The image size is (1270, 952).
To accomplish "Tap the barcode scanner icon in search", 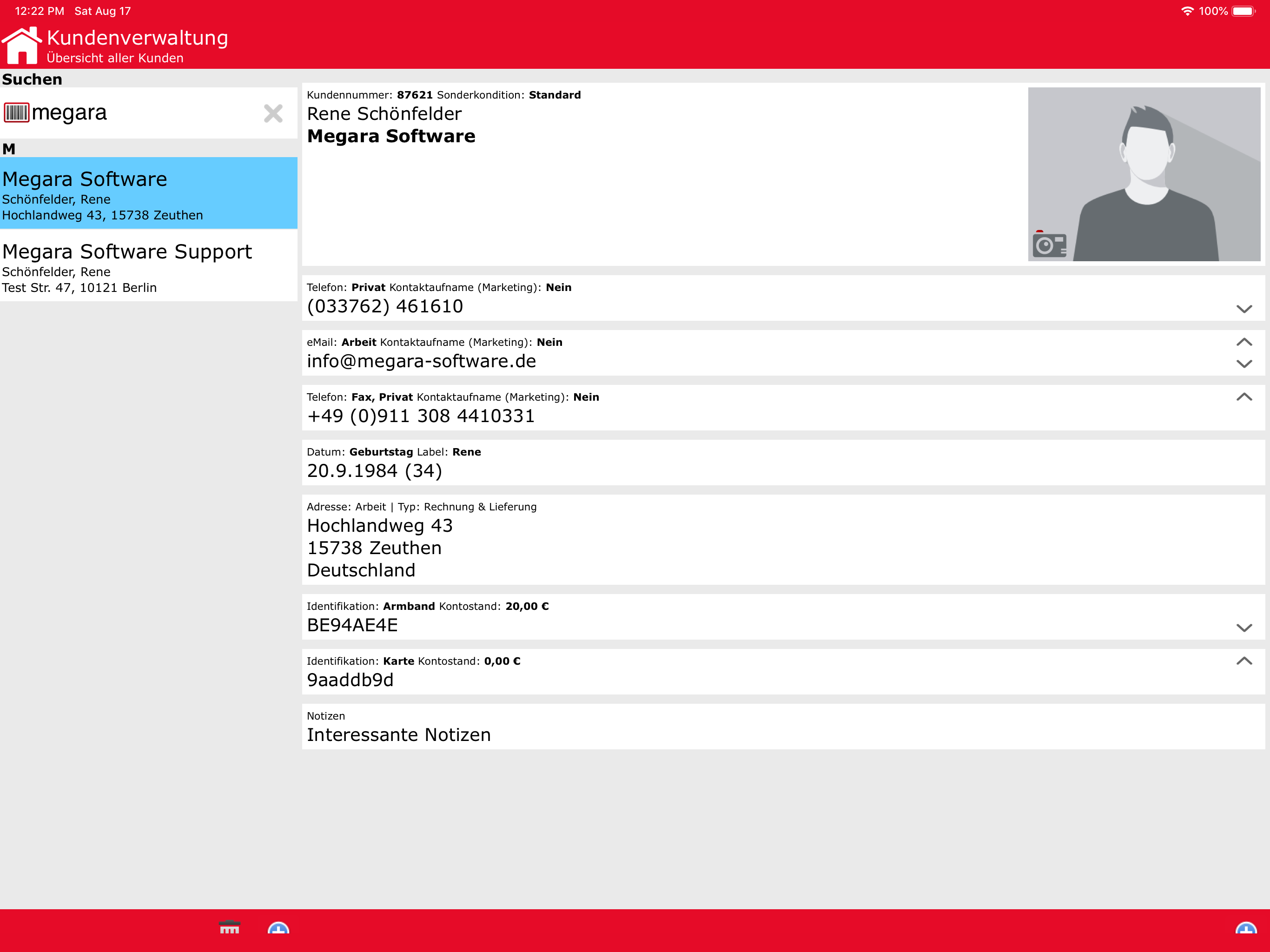I will (x=16, y=112).
